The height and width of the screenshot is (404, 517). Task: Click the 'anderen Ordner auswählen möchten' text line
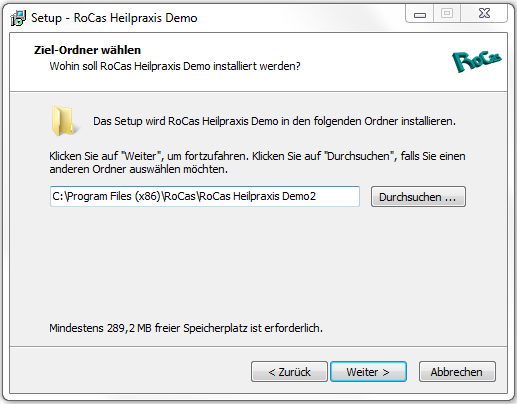click(139, 169)
